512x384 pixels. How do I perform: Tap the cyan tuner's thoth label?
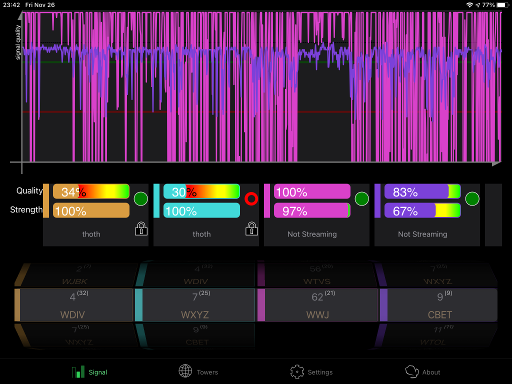[202, 234]
